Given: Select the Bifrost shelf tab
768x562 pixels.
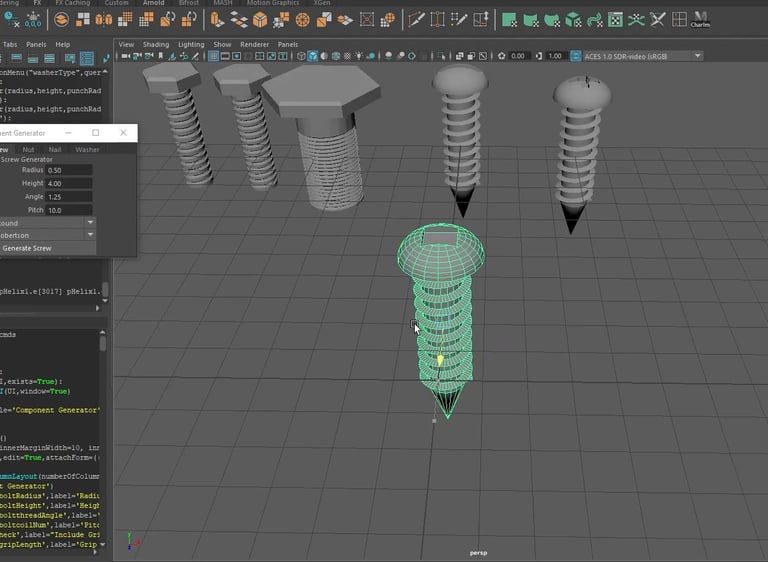Looking at the screenshot, I should click(189, 3).
